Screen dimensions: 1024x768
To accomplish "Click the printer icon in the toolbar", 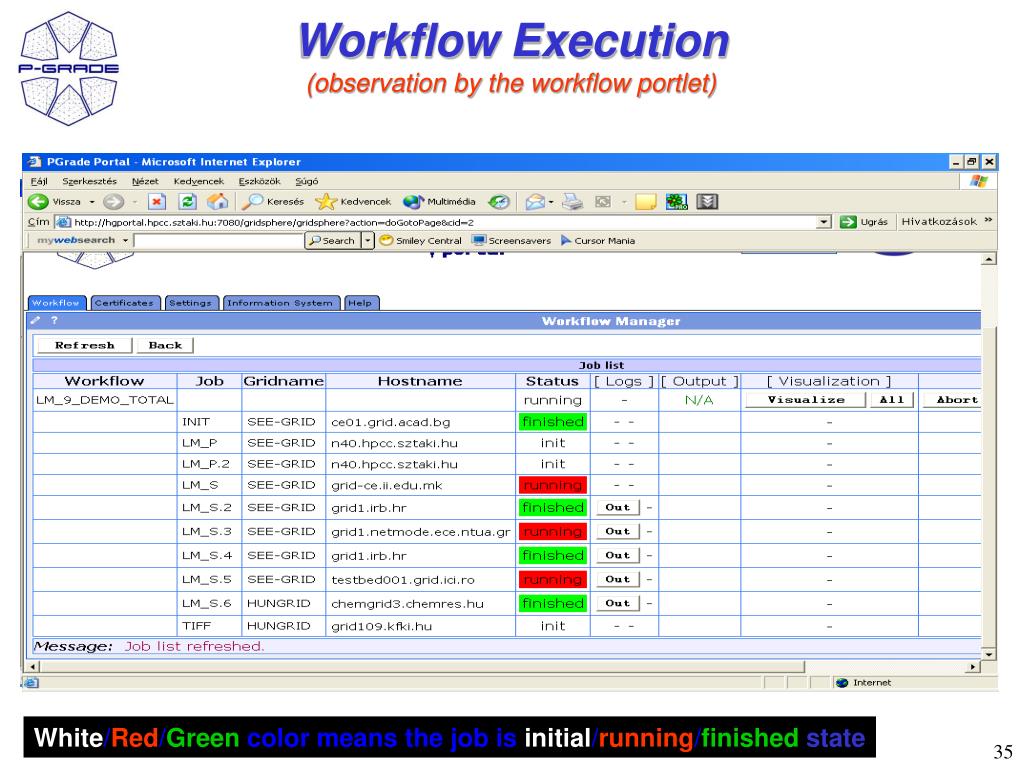I will pyautogui.click(x=572, y=202).
